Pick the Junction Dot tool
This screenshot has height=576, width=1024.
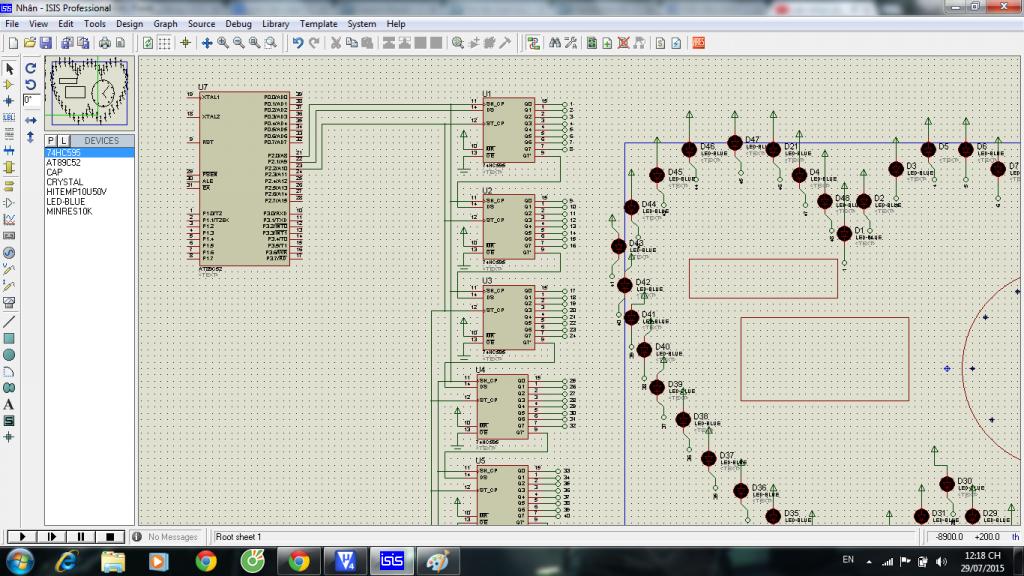point(9,101)
